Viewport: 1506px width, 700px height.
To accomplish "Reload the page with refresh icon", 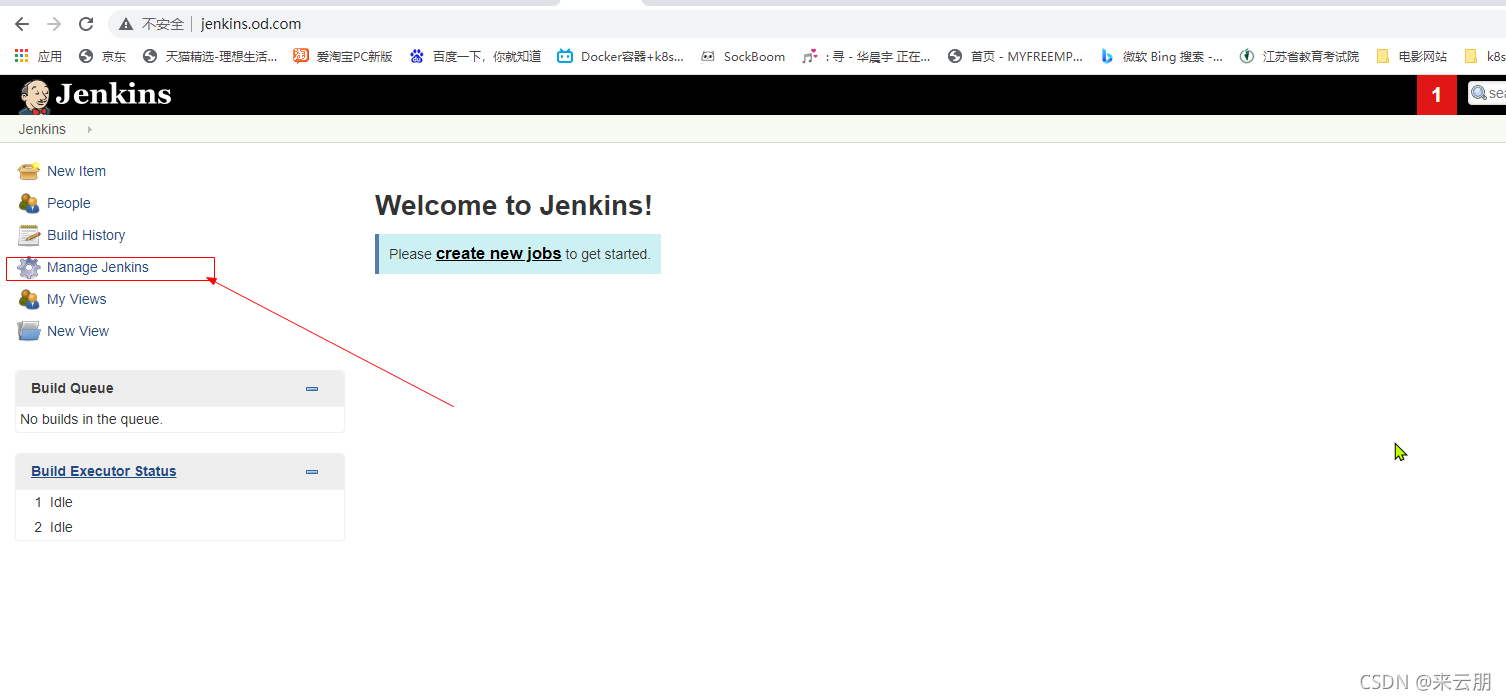I will pos(86,24).
